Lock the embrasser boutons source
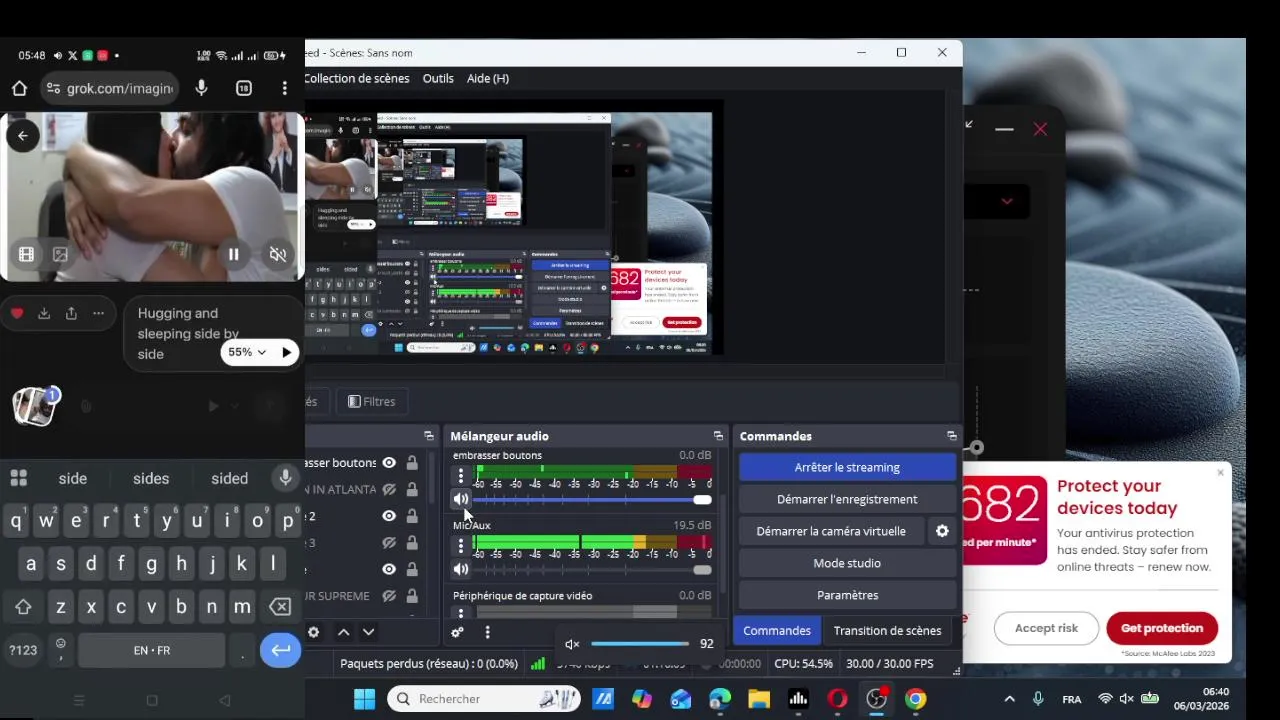1280x720 pixels. pyautogui.click(x=412, y=463)
